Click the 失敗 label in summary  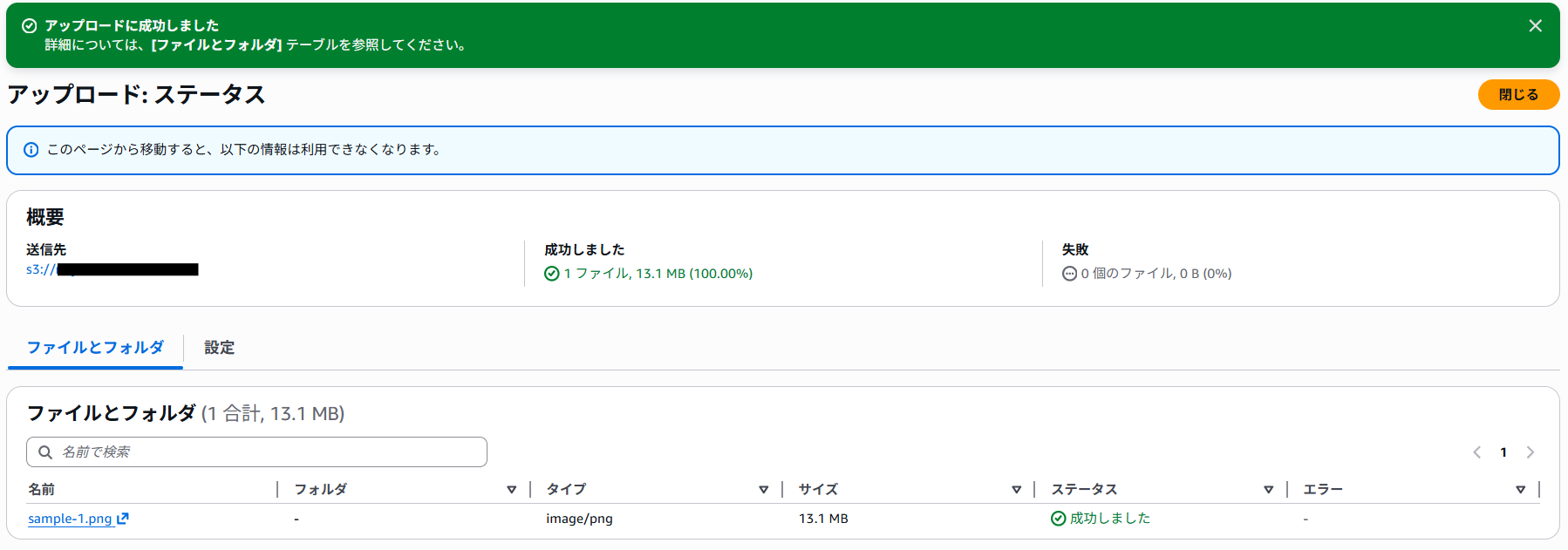tap(1075, 250)
